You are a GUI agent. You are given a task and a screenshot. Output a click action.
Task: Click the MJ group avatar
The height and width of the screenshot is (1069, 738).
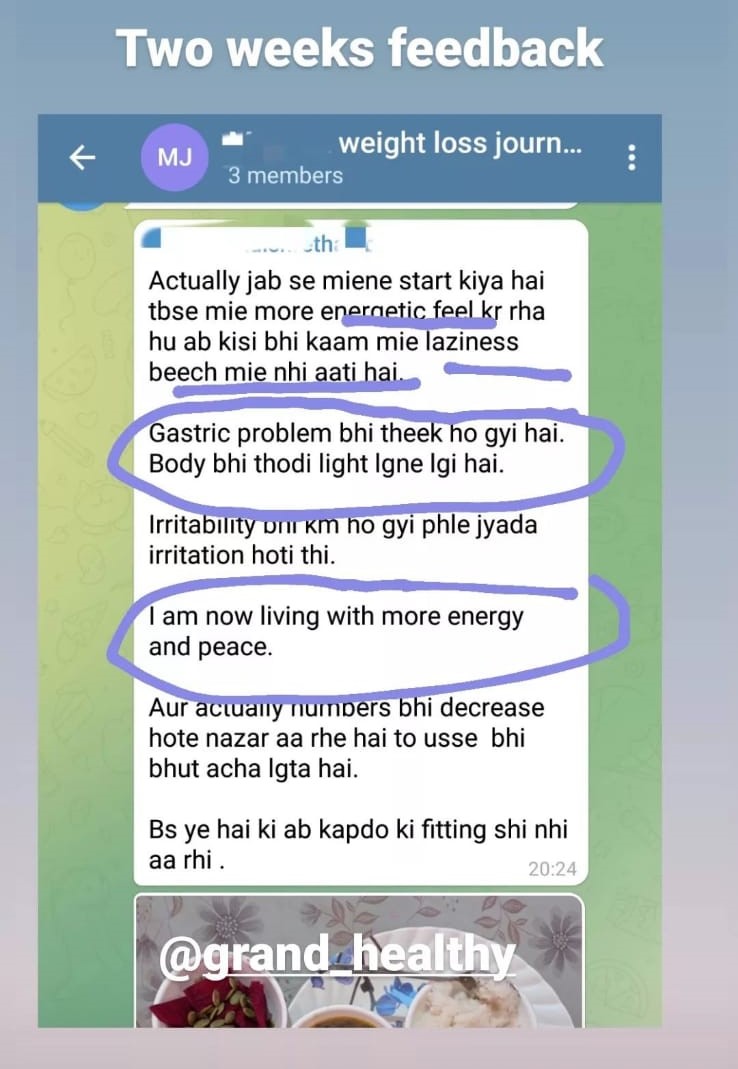pos(175,157)
